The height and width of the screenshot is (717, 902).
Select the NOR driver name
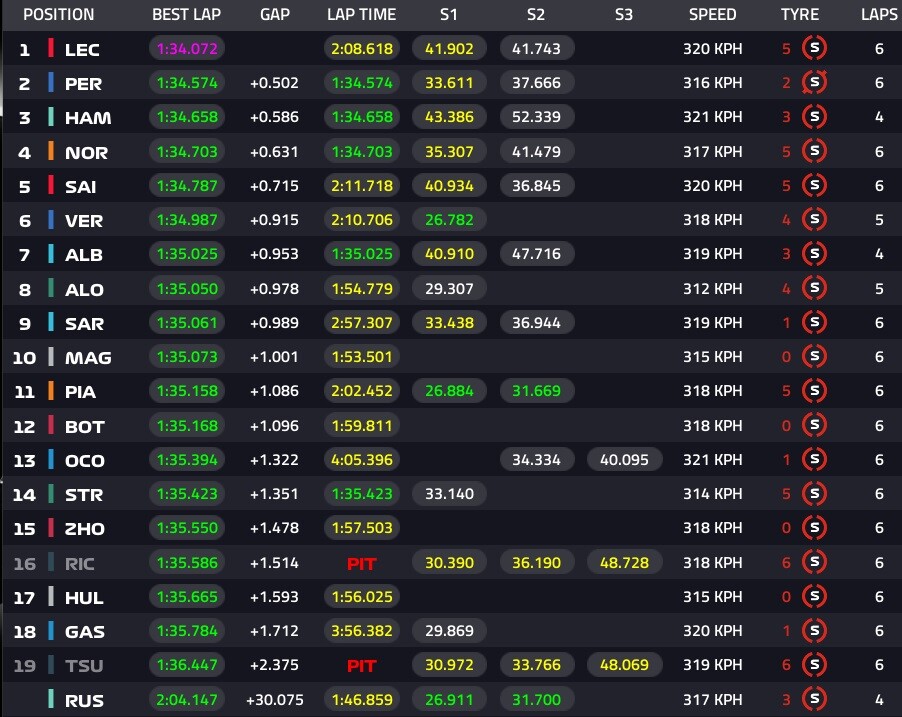(86, 152)
